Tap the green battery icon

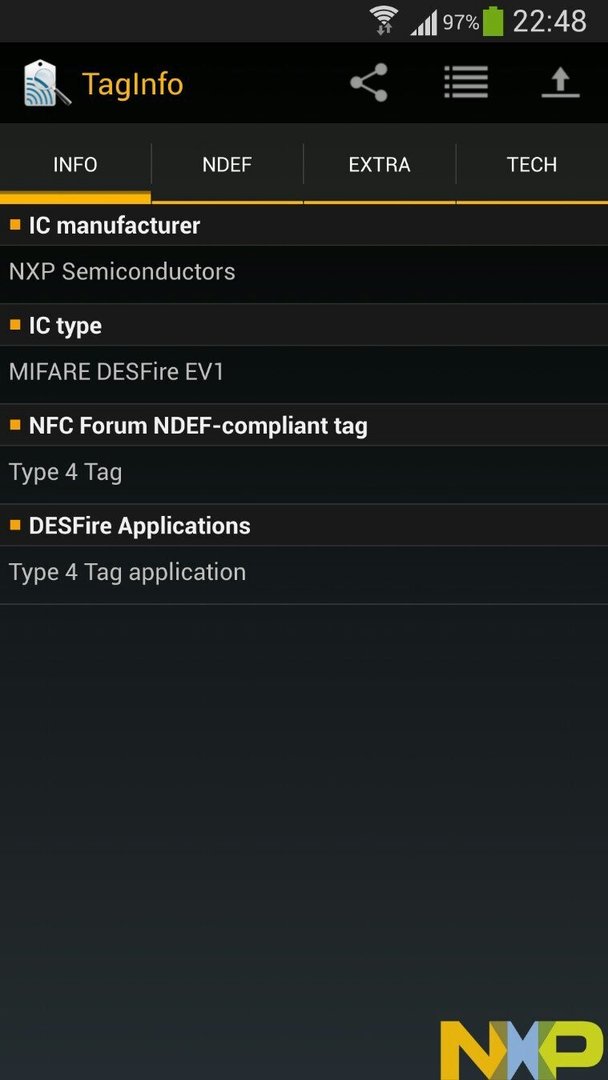pyautogui.click(x=492, y=21)
